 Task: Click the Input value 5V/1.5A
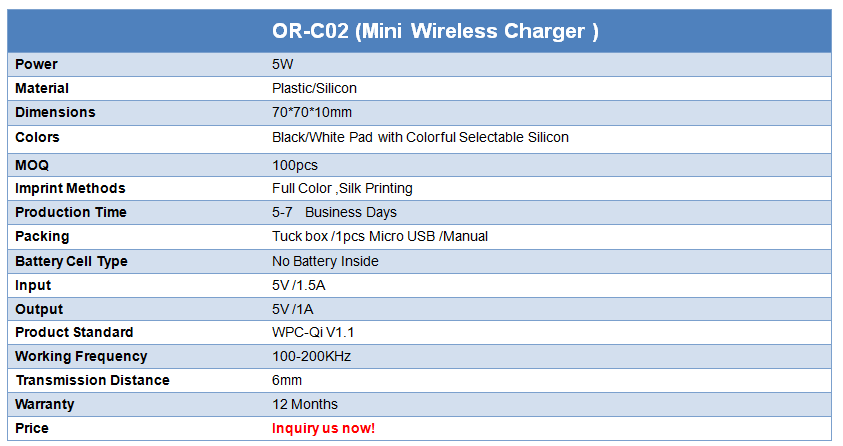tap(298, 285)
